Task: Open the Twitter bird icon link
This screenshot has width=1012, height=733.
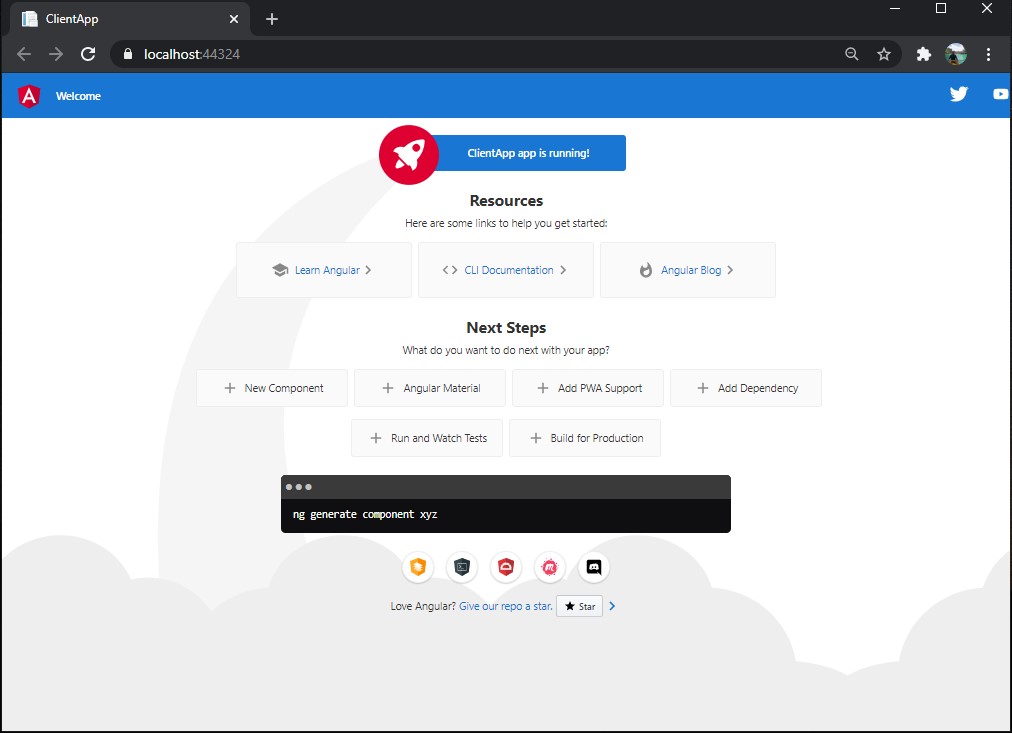Action: 958,94
